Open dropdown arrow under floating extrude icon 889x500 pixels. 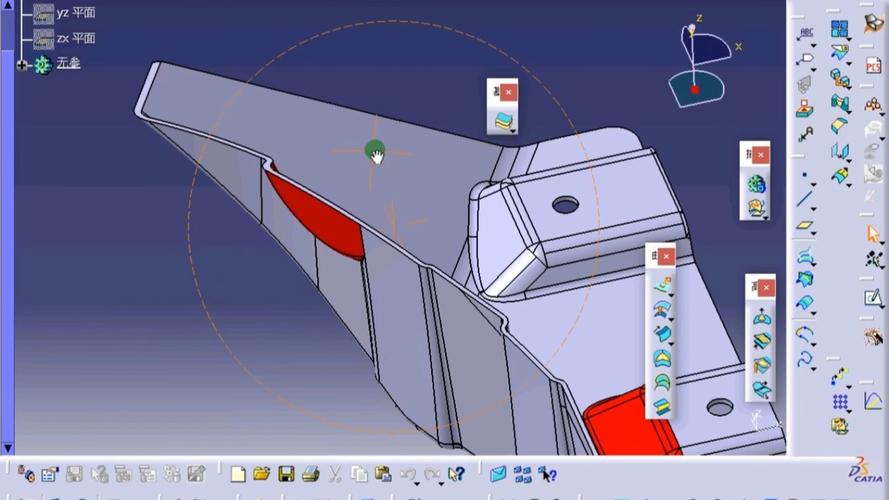[513, 131]
